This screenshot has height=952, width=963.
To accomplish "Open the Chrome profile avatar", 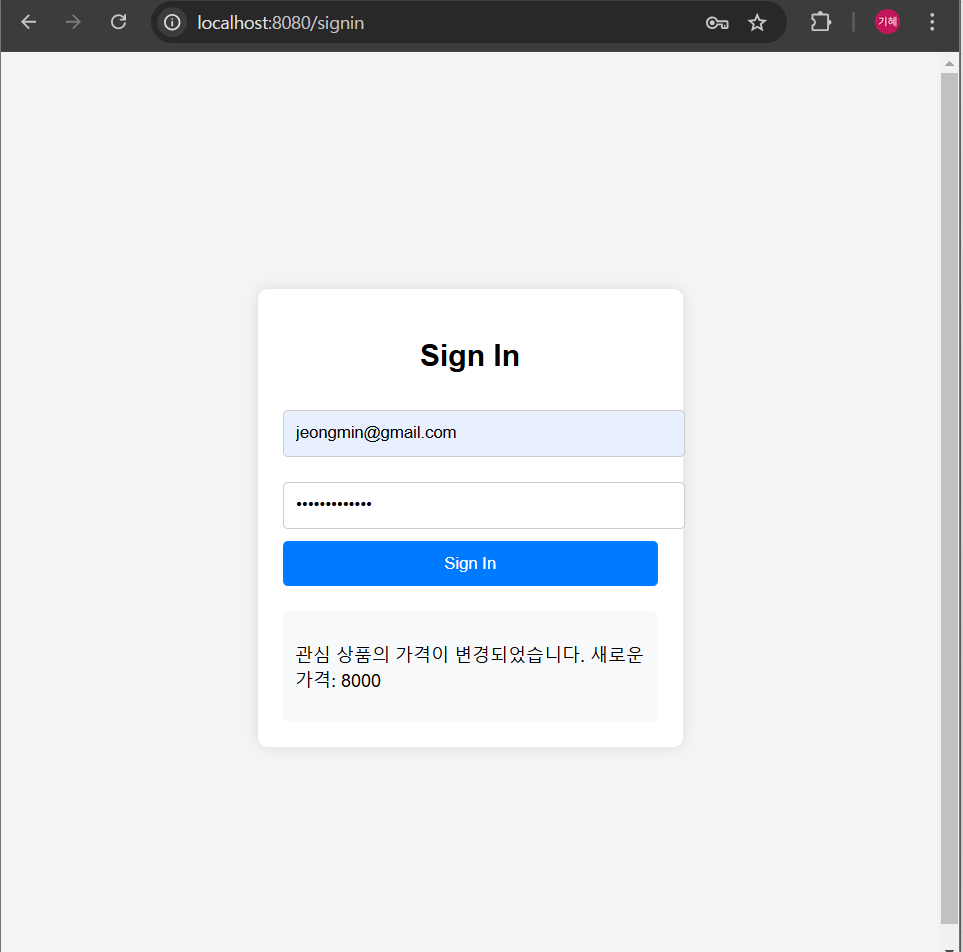I will 887,22.
